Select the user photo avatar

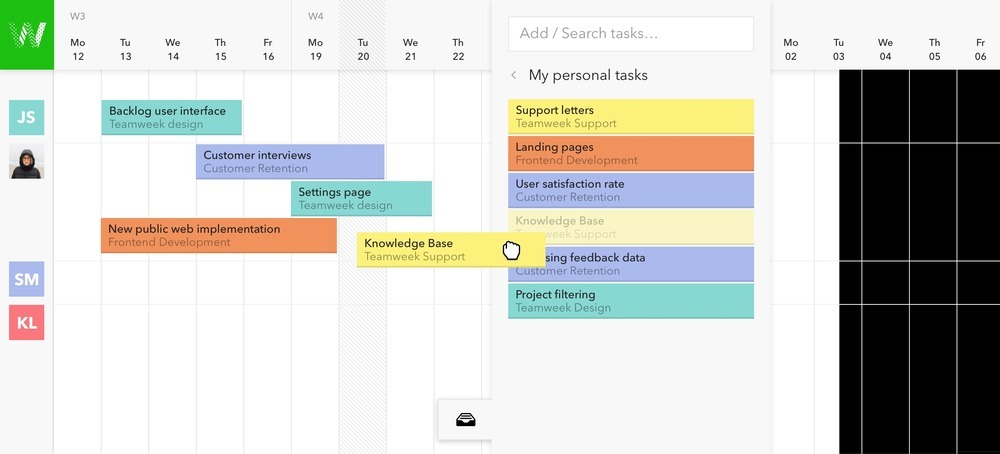tap(27, 161)
